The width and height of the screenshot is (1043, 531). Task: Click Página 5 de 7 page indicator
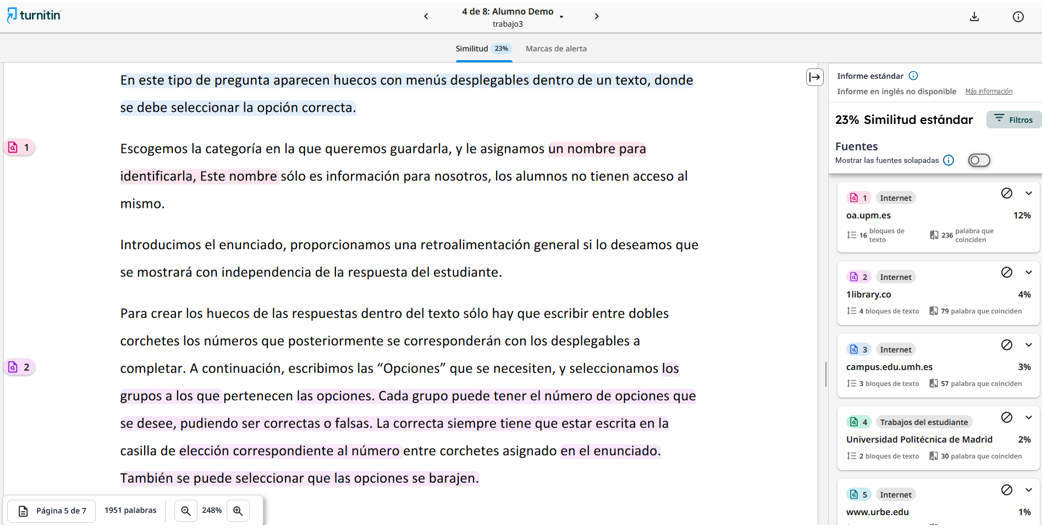53,511
